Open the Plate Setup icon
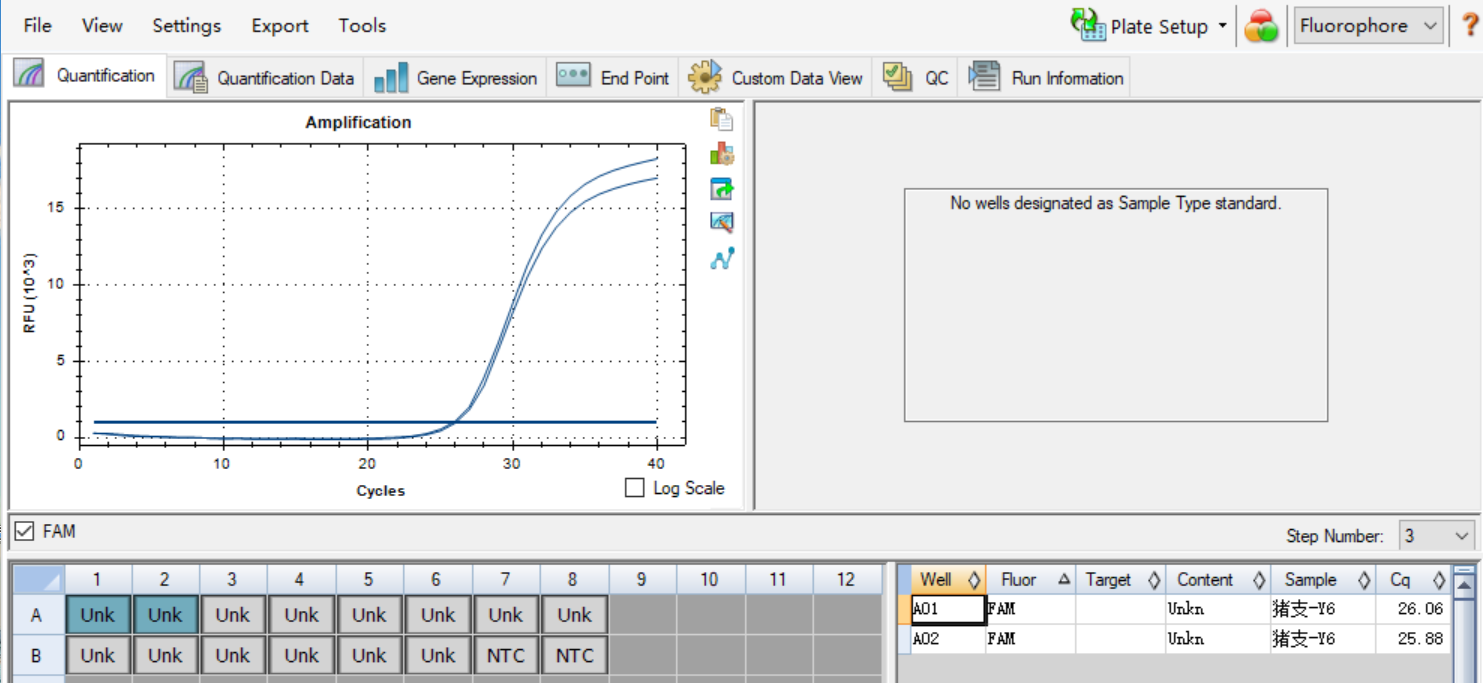Viewport: 1483px width, 683px height. 1088,25
